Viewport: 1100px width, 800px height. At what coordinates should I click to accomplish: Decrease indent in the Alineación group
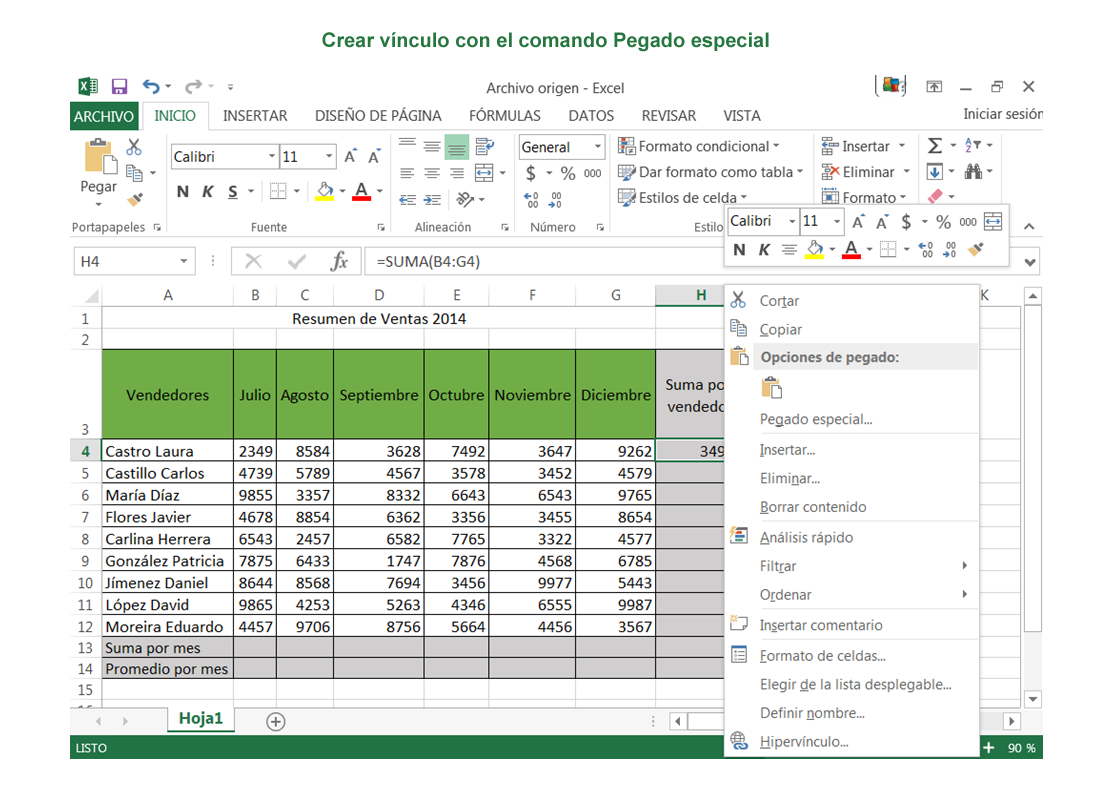point(408,200)
